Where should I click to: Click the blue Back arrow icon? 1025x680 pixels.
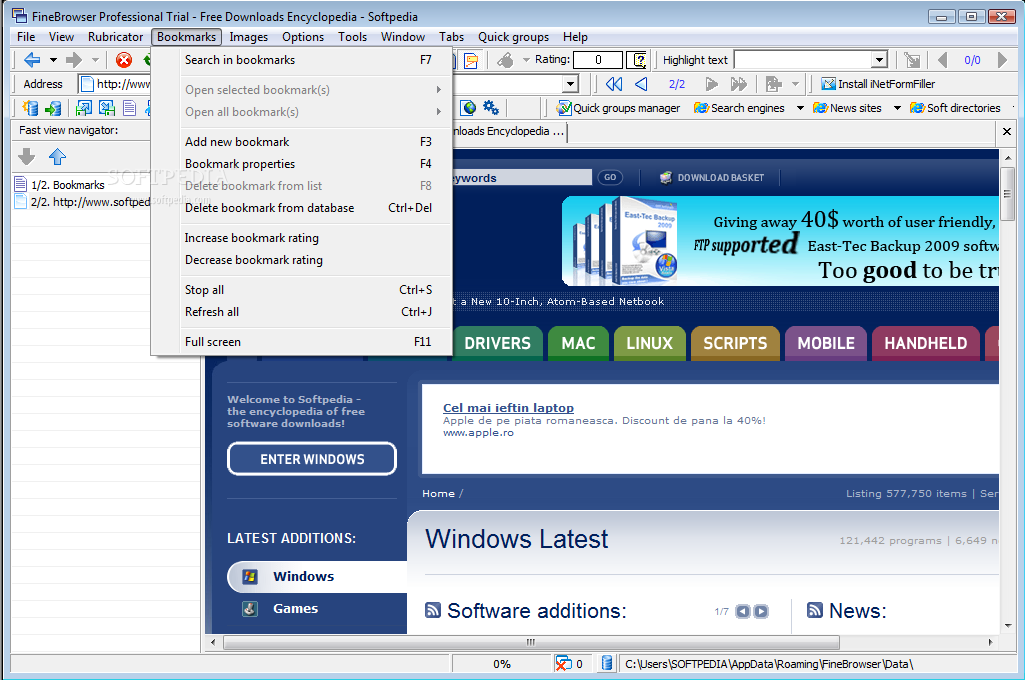[31, 60]
